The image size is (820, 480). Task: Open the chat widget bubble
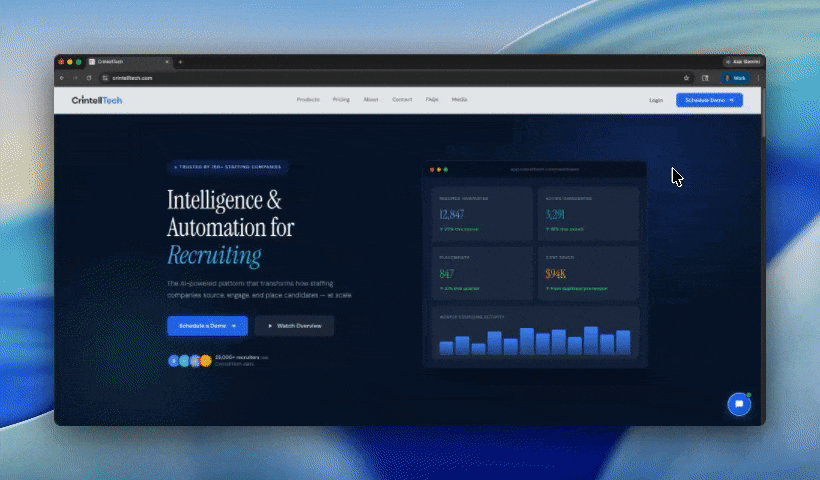coord(739,404)
